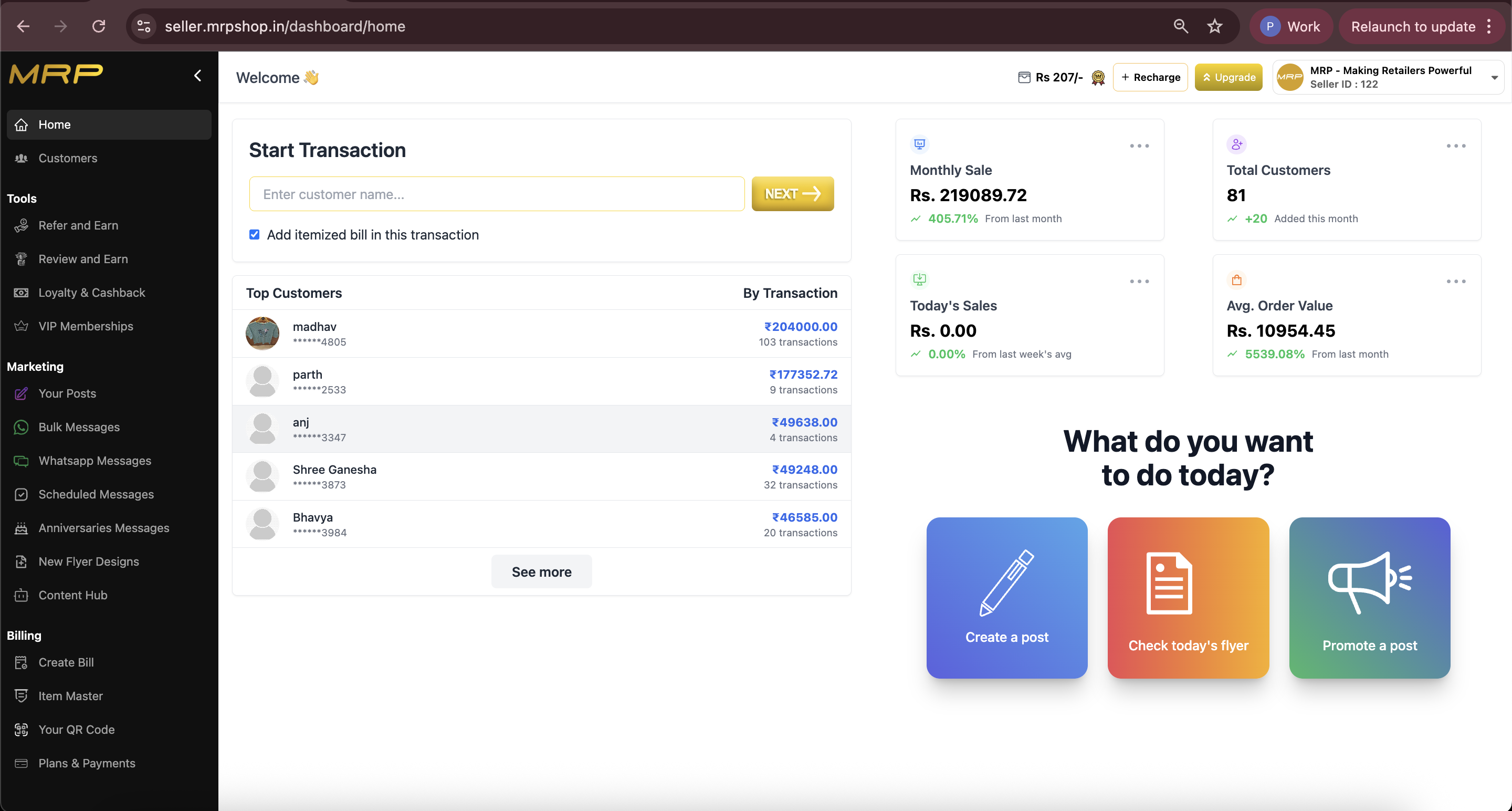Open Customers in the sidebar
Viewport: 1512px width, 811px height.
coord(68,158)
